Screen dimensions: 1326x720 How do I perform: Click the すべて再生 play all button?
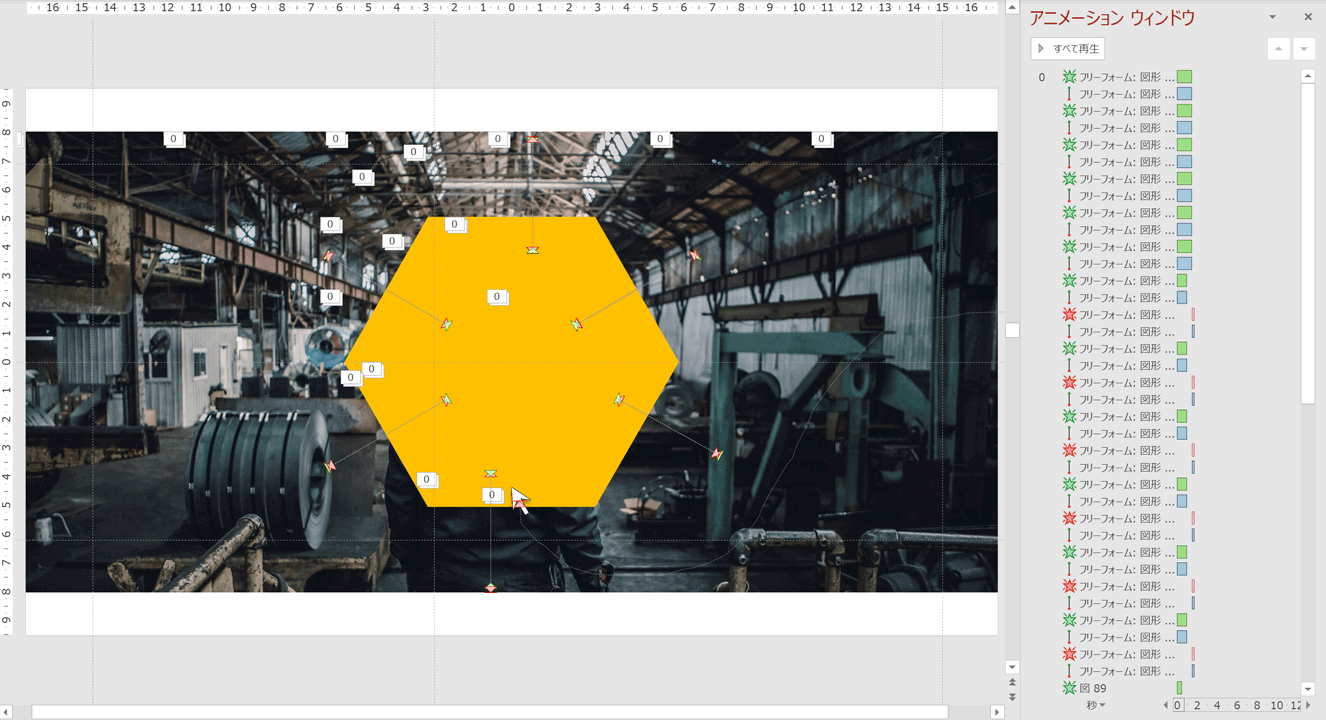1068,48
